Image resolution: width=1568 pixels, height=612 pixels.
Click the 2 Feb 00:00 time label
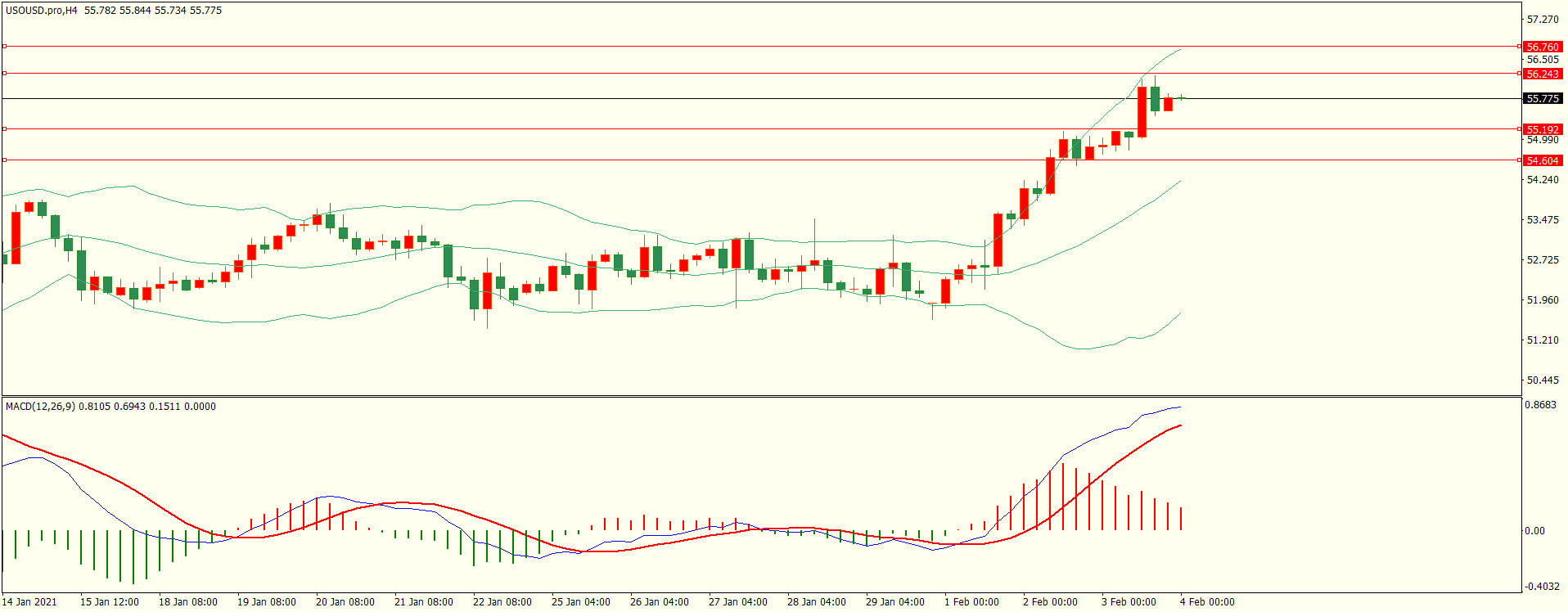pos(1051,601)
